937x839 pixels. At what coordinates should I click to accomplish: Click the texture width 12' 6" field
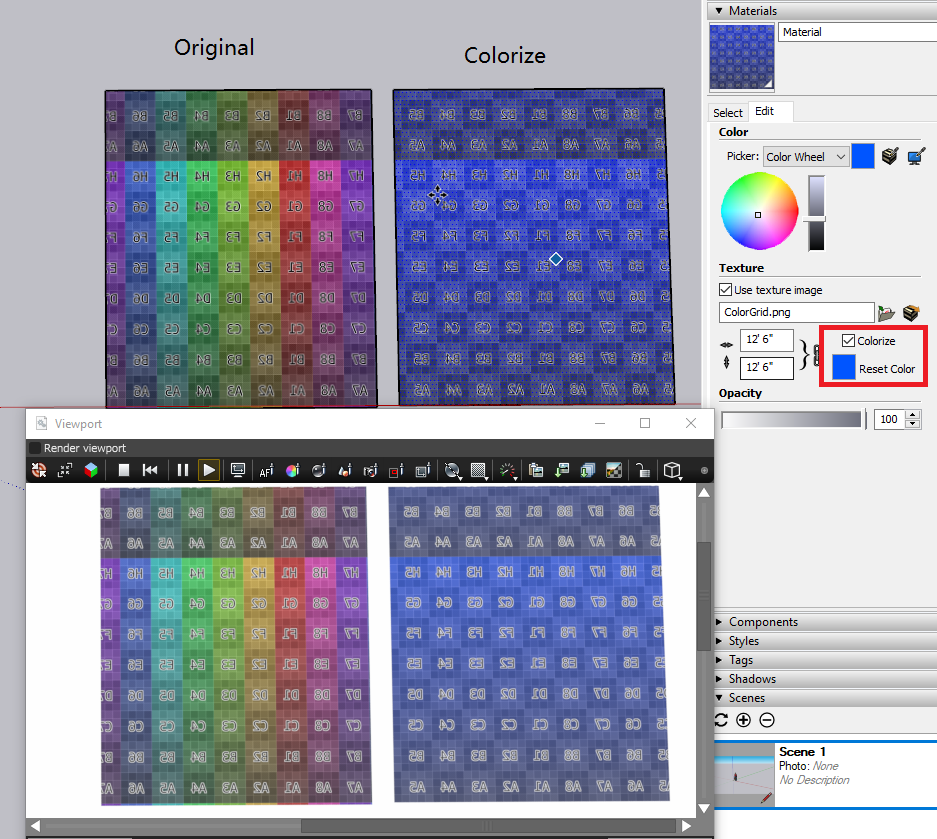767,339
